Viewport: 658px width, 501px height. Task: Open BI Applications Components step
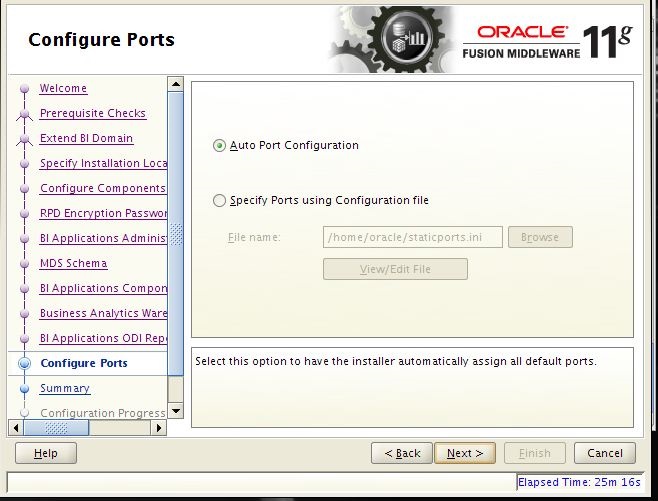click(x=103, y=288)
